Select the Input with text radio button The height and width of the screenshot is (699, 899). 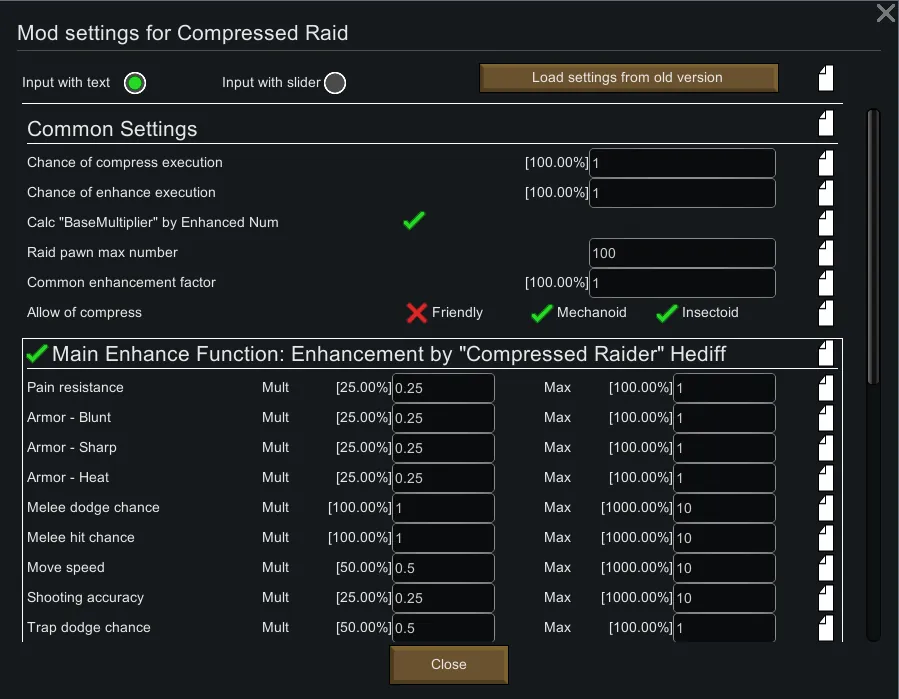(x=134, y=83)
